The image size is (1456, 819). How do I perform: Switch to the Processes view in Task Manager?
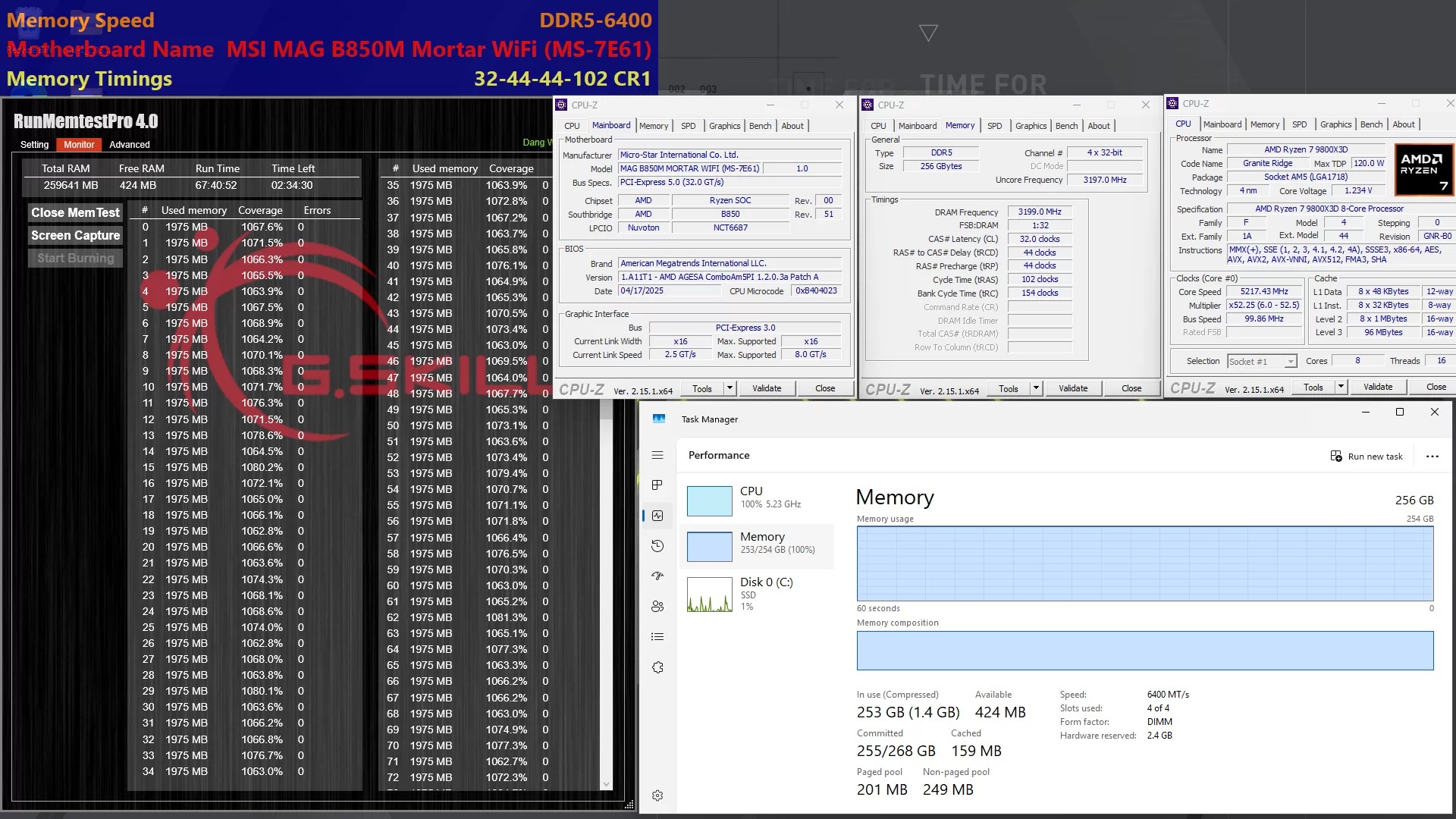pos(657,485)
